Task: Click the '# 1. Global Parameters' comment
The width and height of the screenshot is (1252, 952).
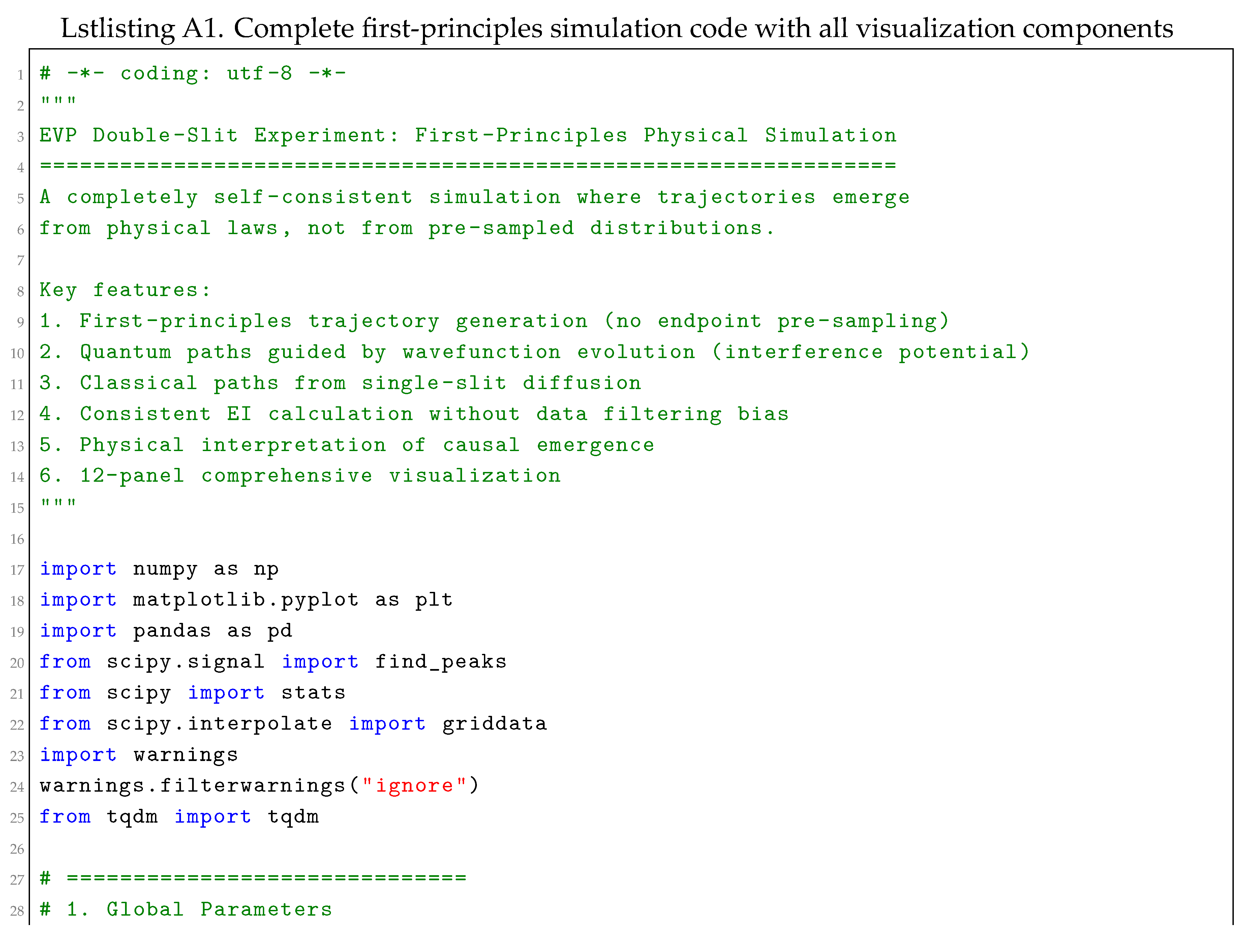Action: pyautogui.click(x=186, y=910)
